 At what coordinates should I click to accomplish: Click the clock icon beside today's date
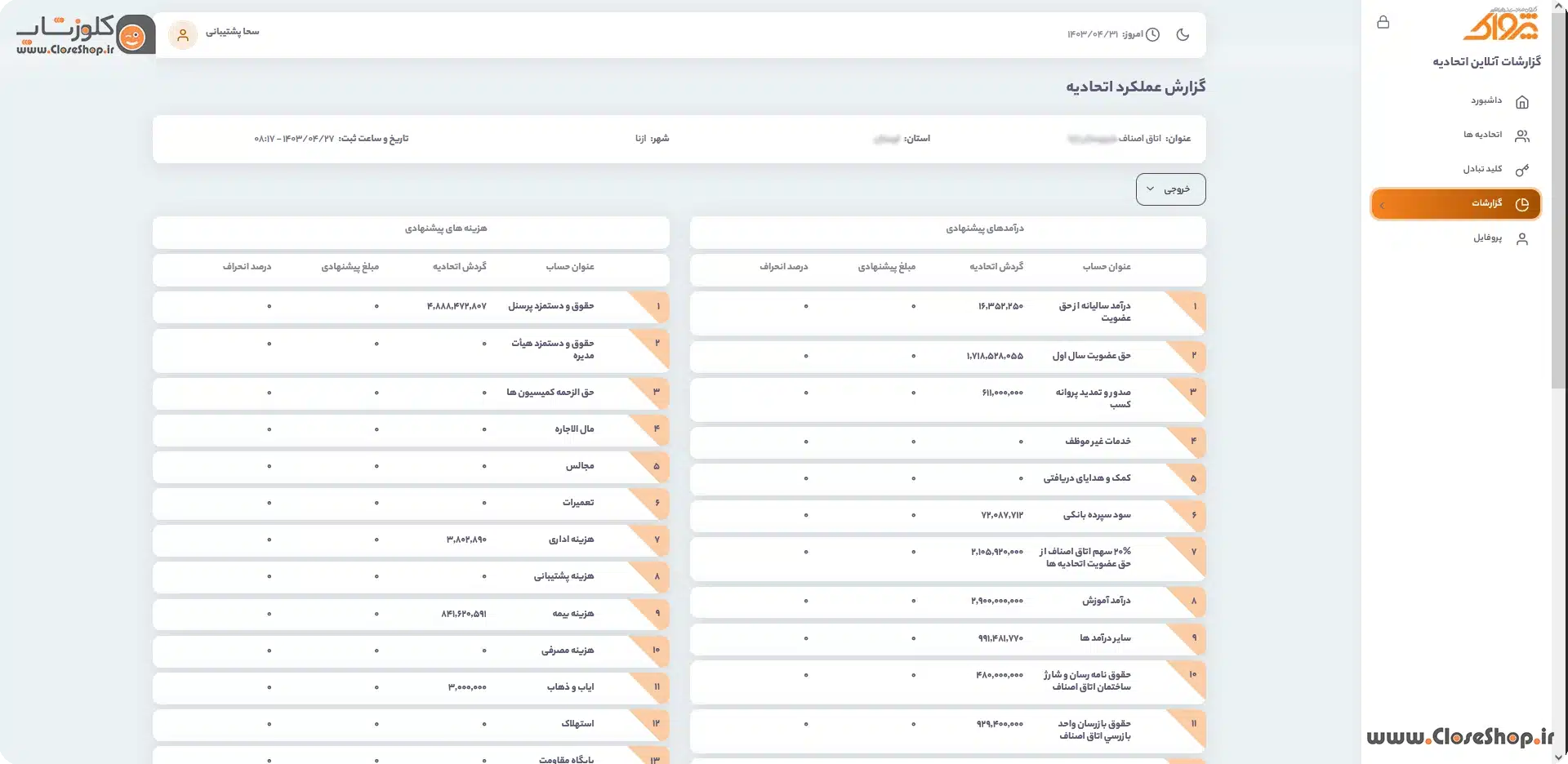pos(1152,34)
